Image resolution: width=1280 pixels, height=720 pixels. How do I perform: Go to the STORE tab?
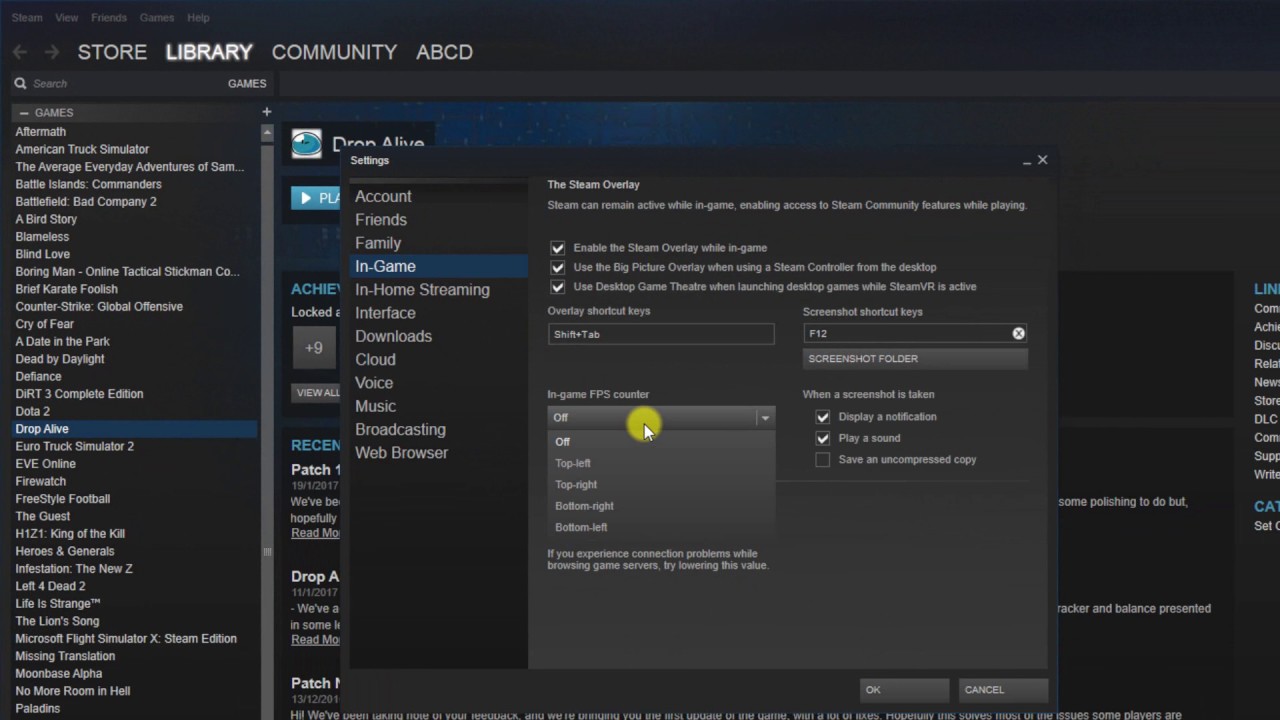112,52
